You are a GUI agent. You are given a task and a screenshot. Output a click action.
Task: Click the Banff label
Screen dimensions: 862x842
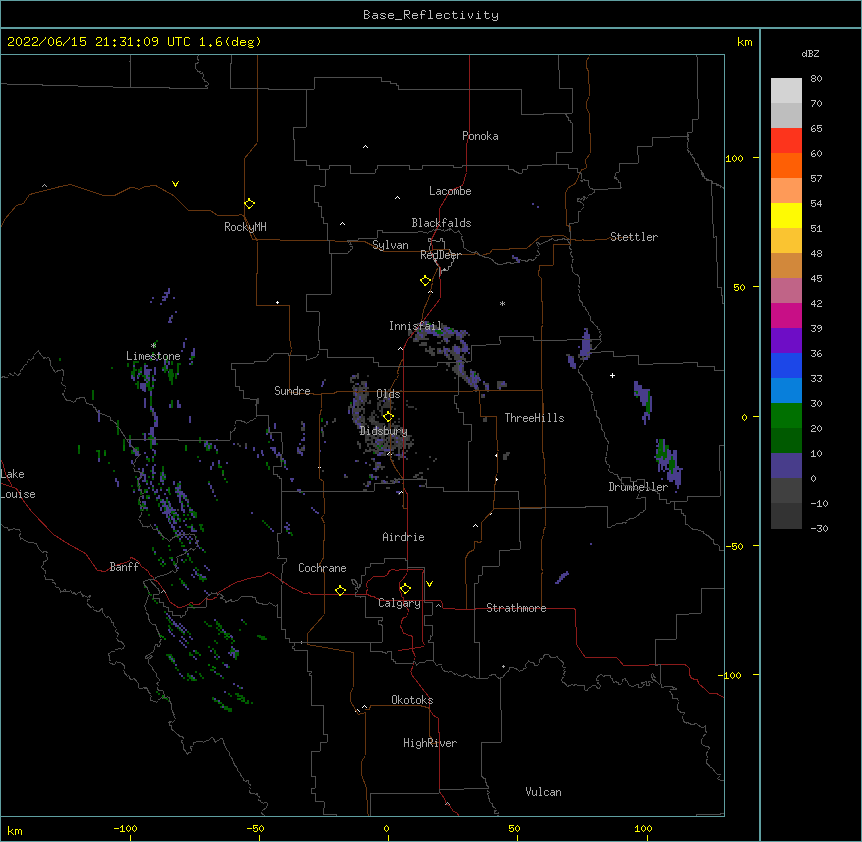pos(124,567)
